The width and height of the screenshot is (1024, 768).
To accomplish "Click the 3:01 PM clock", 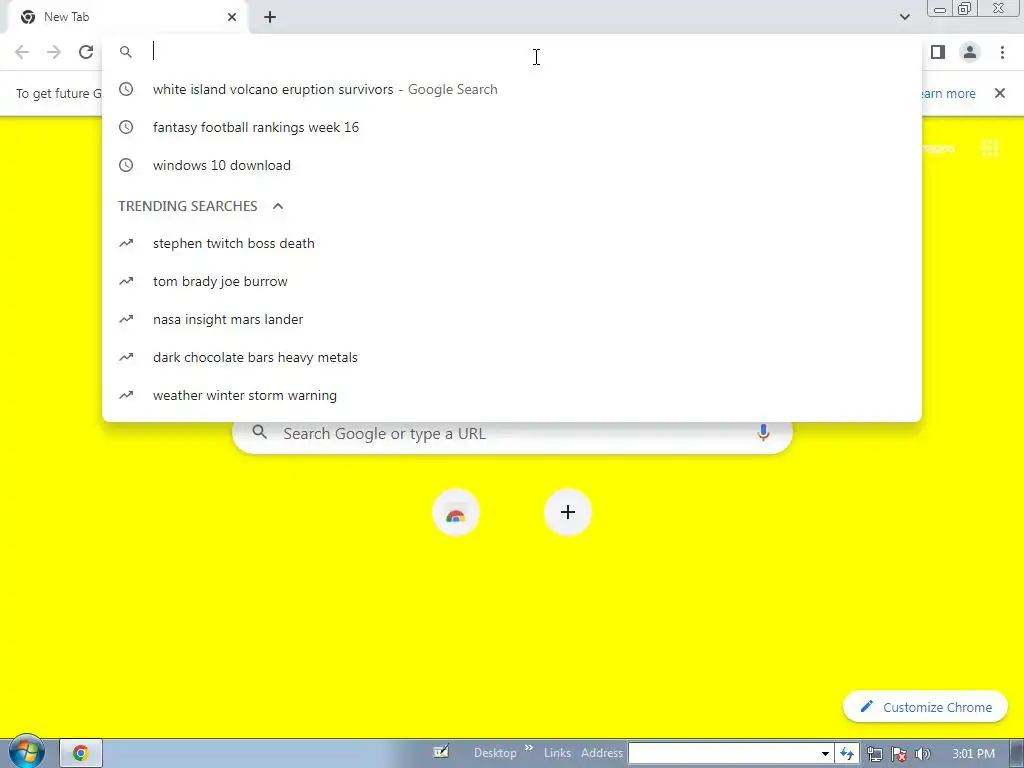I will [x=973, y=754].
